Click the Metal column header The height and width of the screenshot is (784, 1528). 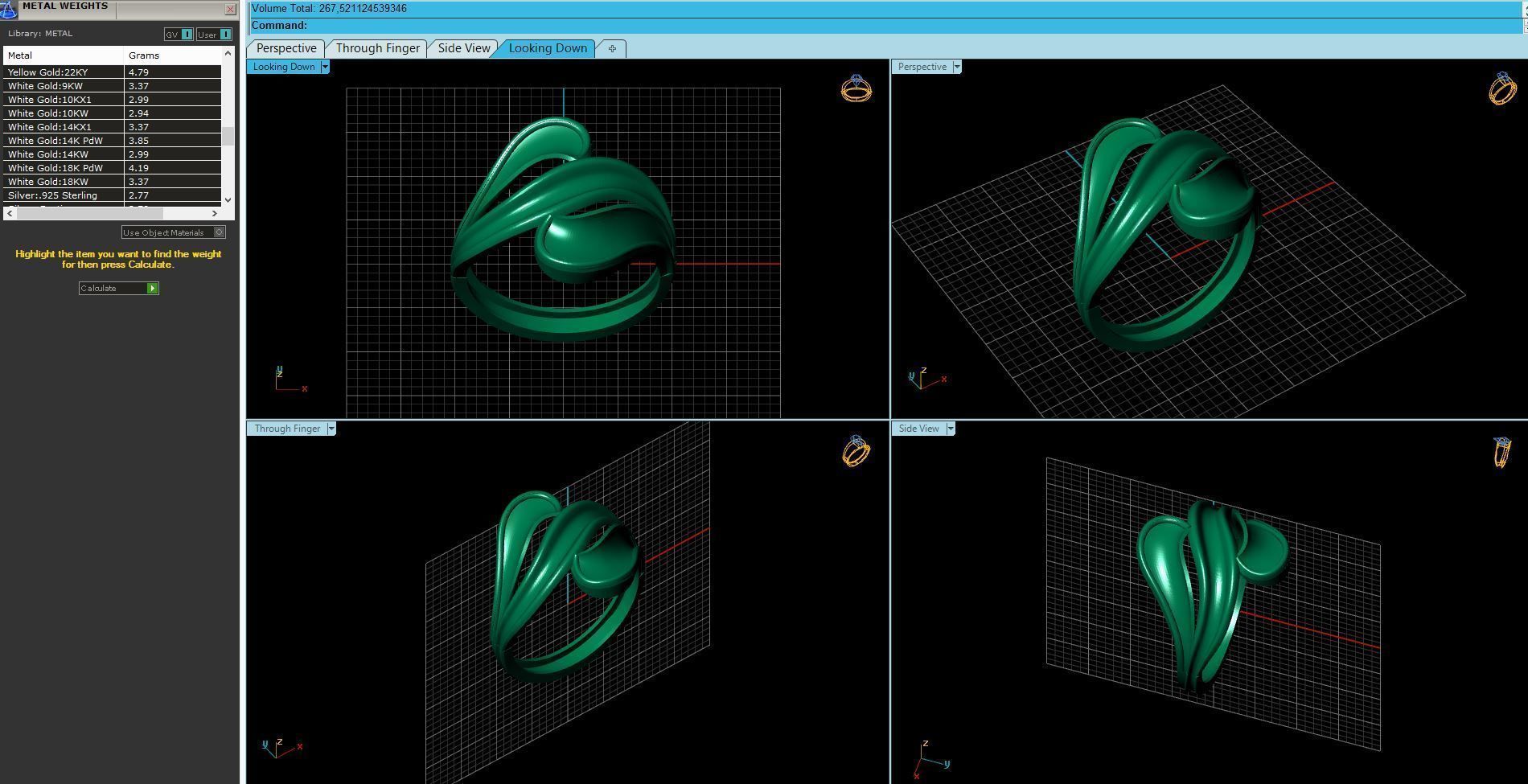(64, 55)
